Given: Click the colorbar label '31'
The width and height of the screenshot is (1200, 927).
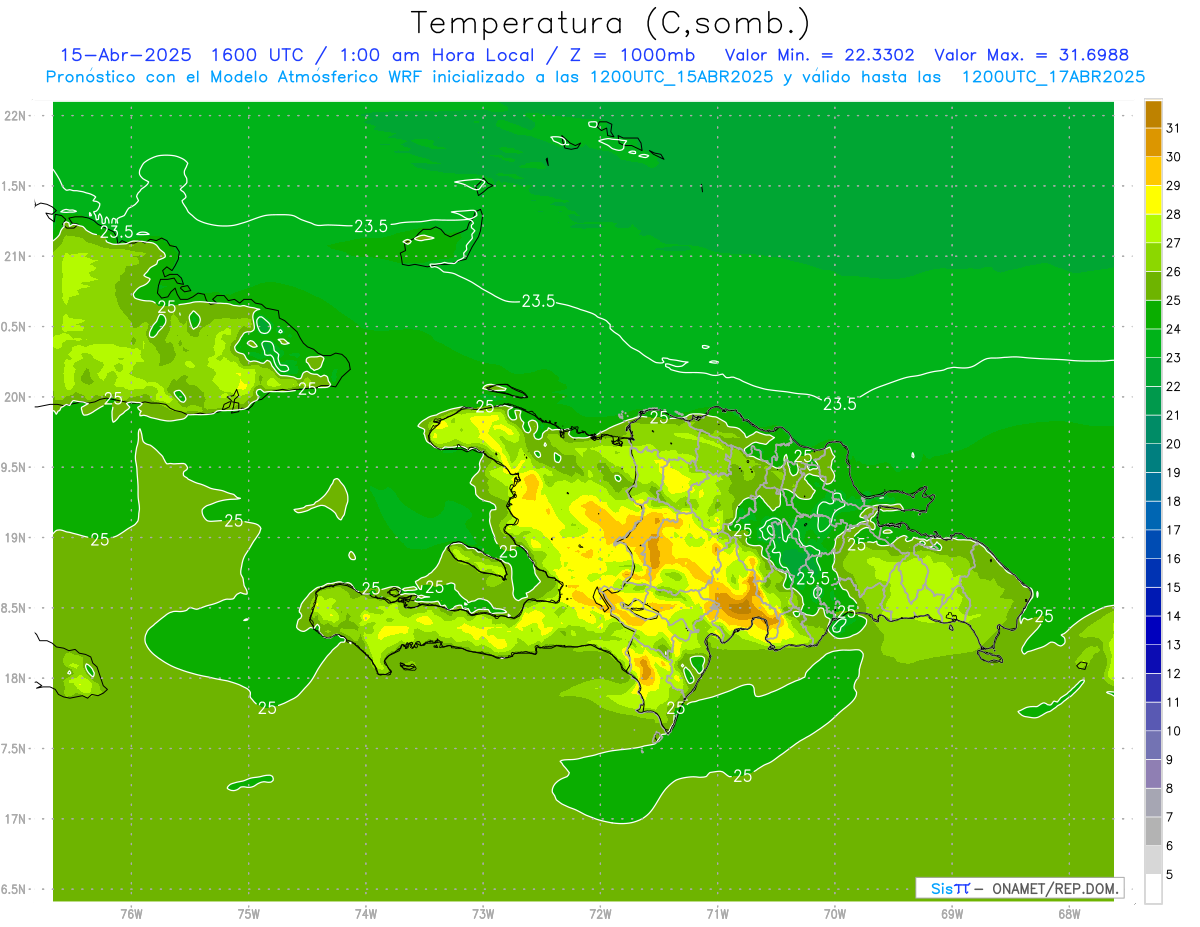Looking at the screenshot, I should point(1174,128).
